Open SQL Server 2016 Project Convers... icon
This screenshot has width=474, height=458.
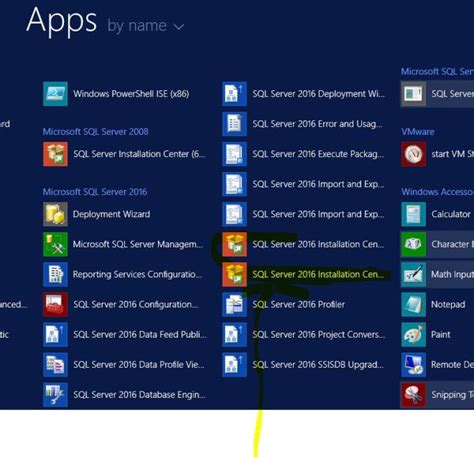pyautogui.click(x=235, y=335)
